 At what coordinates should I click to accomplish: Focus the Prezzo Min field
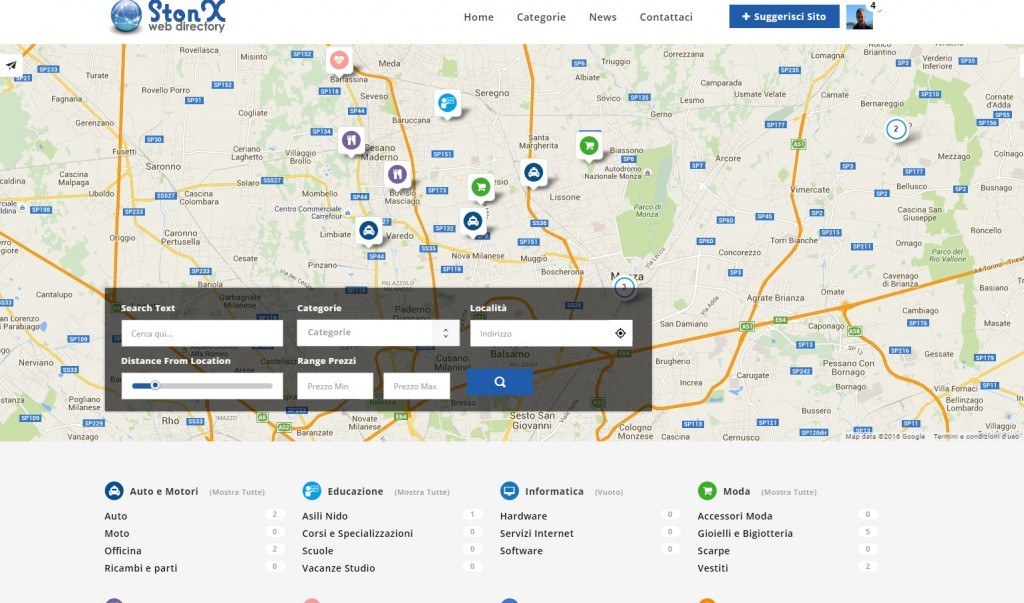point(335,386)
